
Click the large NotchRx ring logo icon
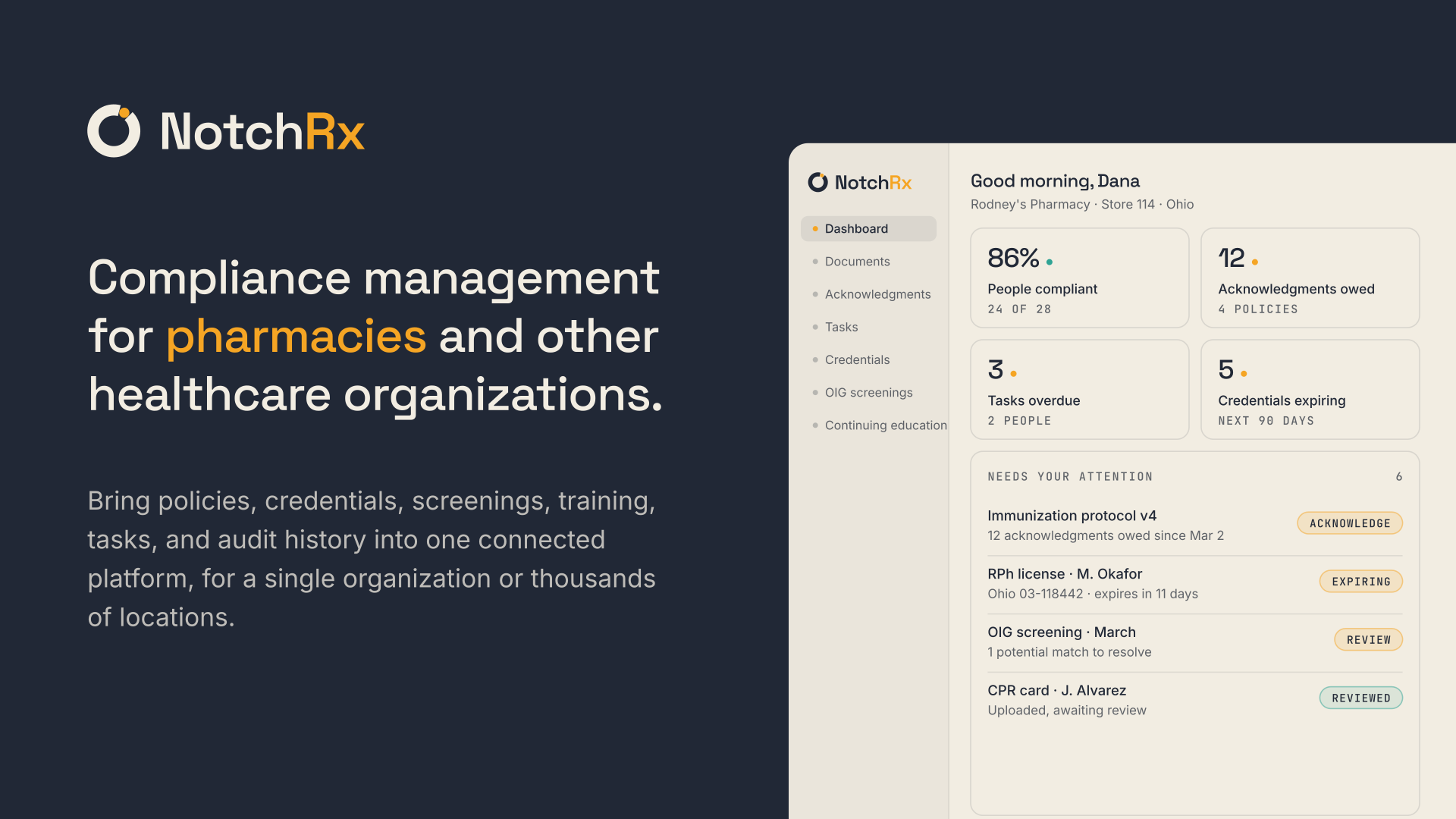pyautogui.click(x=114, y=130)
